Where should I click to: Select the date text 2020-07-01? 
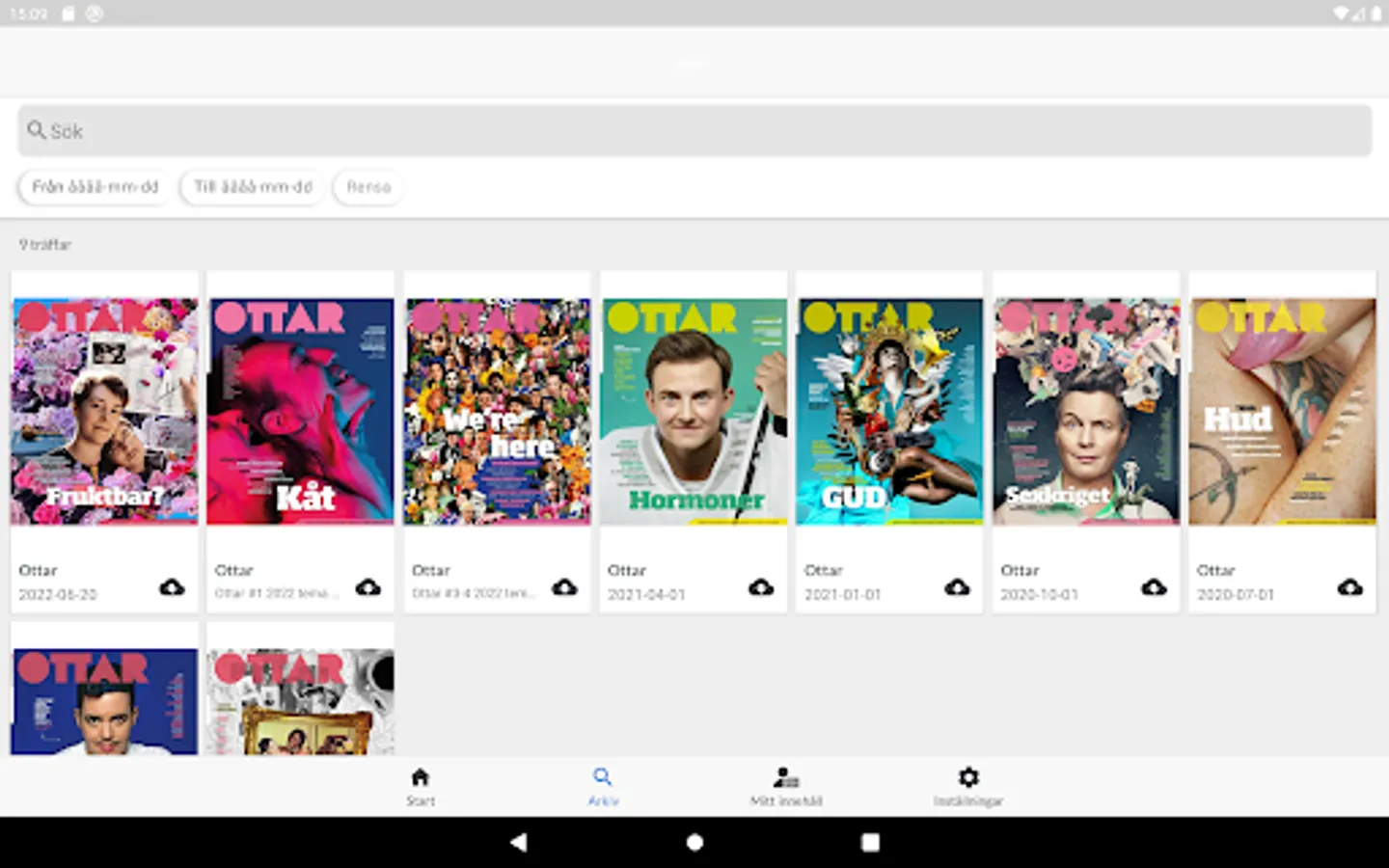point(1236,594)
